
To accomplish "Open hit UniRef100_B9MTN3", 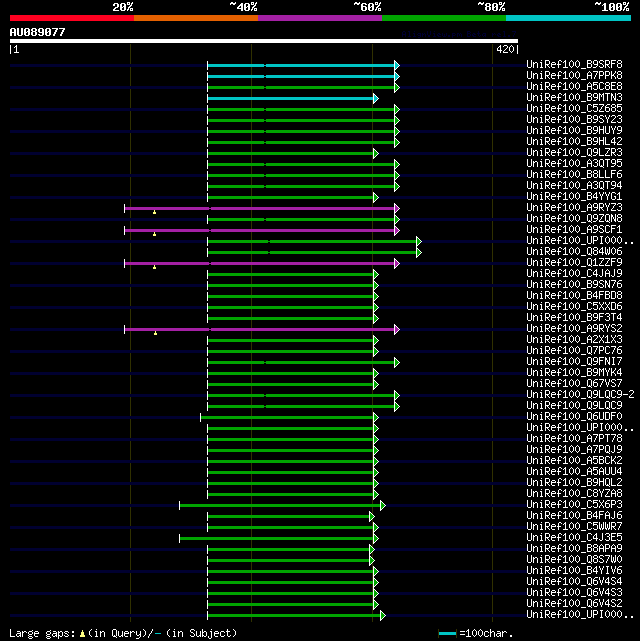I will tap(574, 98).
